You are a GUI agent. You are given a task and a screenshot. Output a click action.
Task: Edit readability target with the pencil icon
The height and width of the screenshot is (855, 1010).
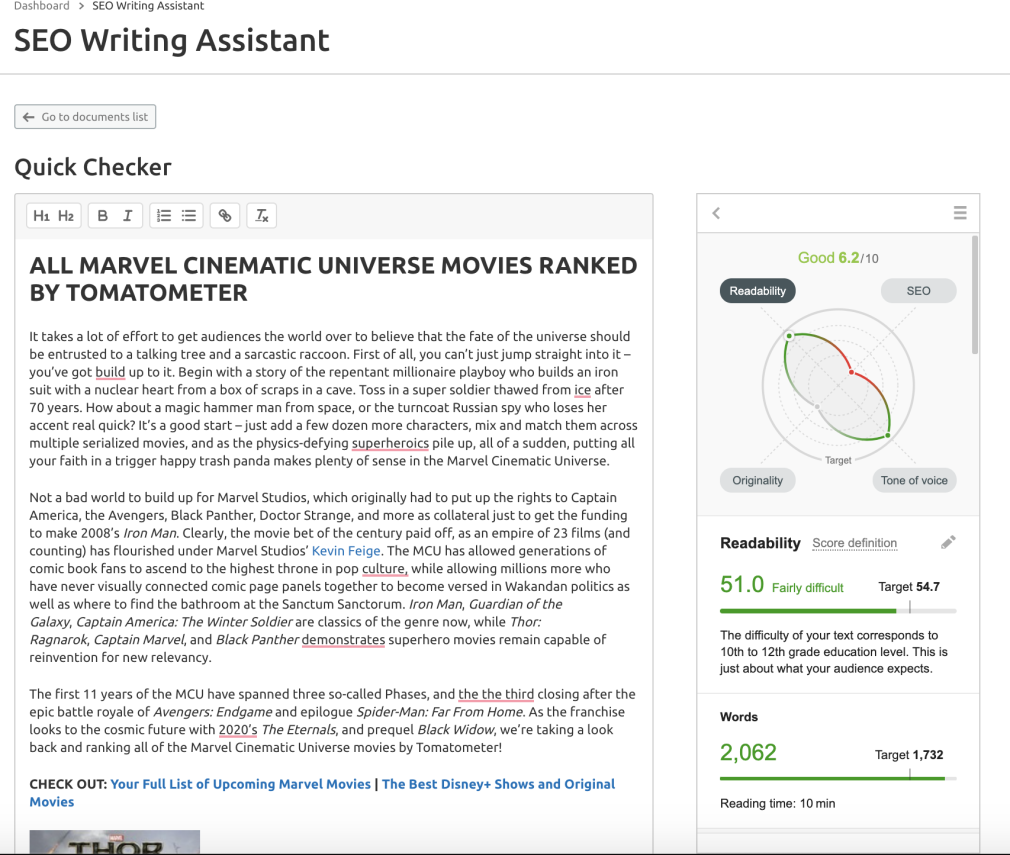(948, 543)
